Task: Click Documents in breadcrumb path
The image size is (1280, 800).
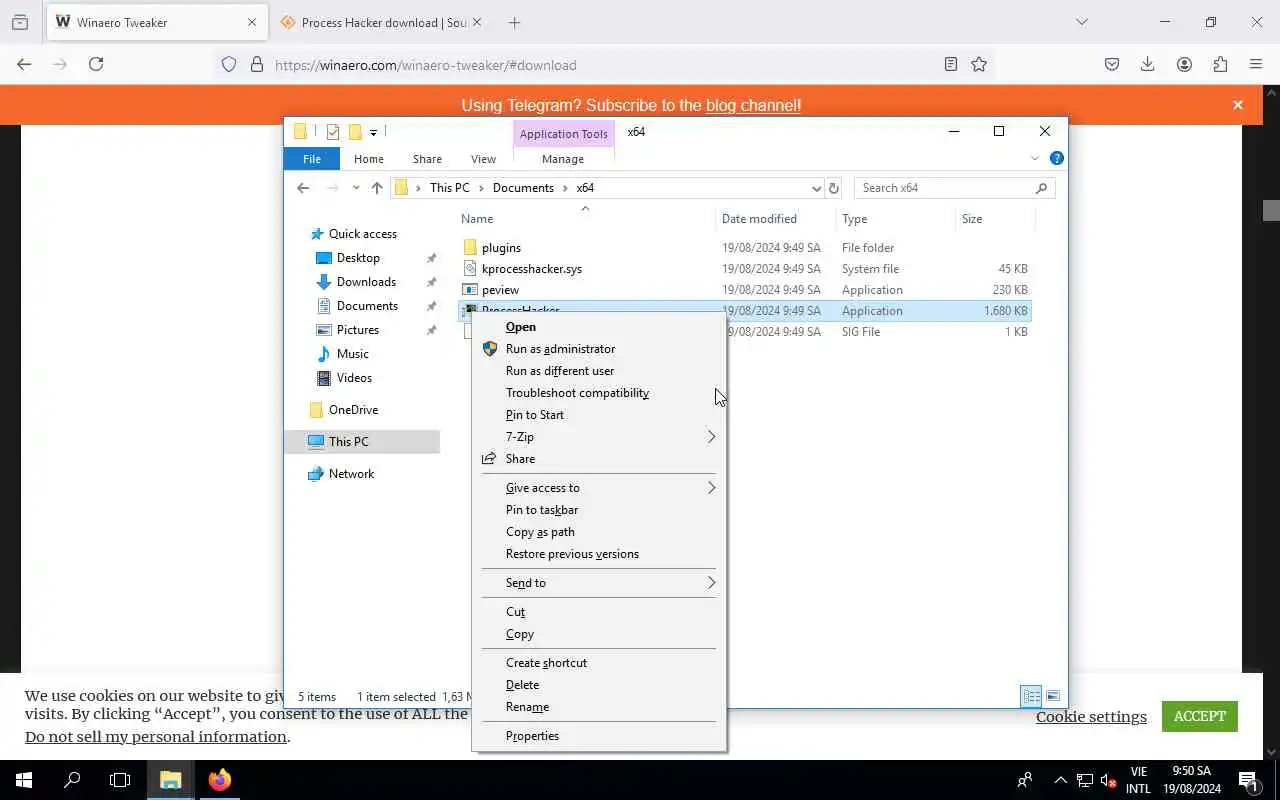Action: tap(523, 188)
